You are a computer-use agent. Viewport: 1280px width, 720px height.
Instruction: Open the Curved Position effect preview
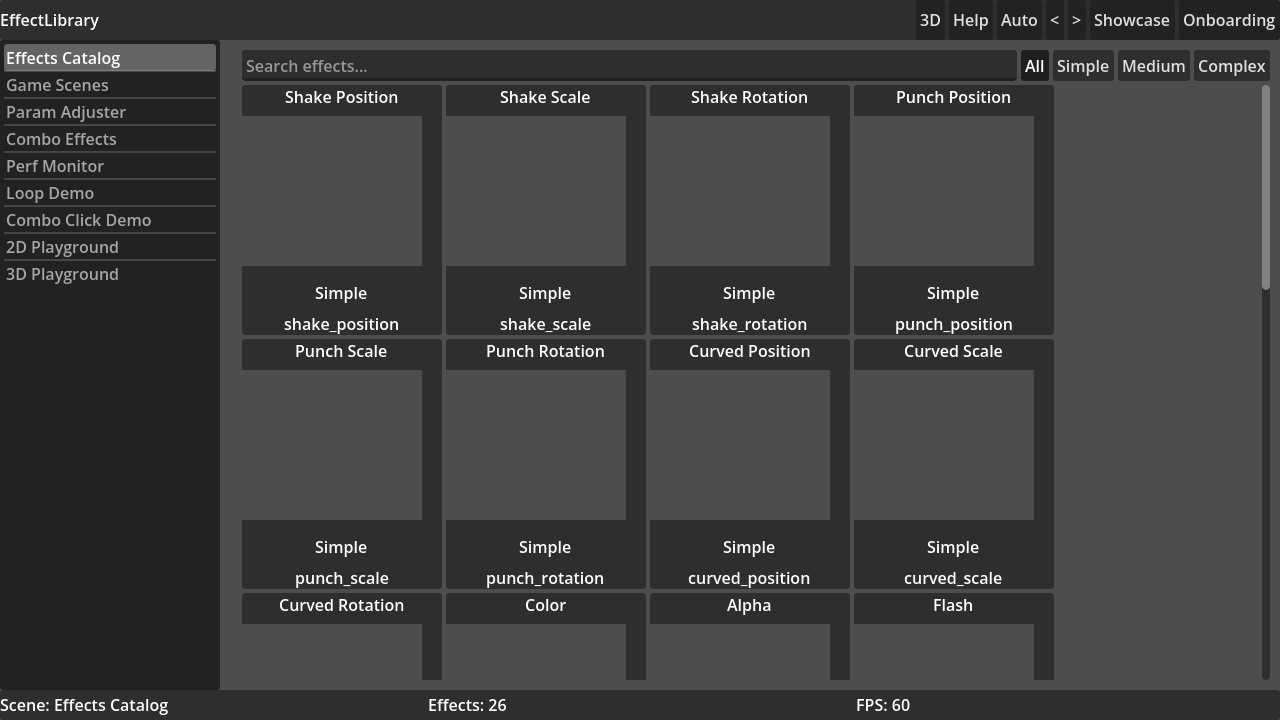tap(740, 445)
